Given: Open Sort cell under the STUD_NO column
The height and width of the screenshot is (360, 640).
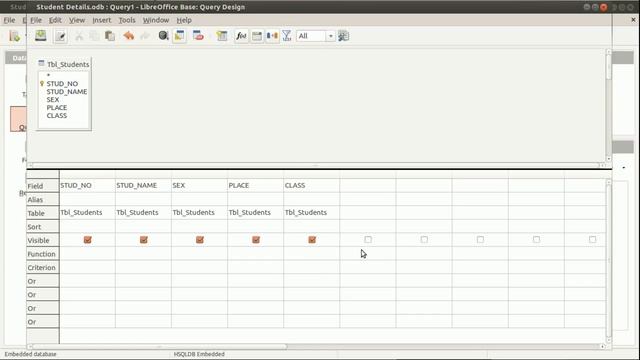Looking at the screenshot, I should [87, 227].
